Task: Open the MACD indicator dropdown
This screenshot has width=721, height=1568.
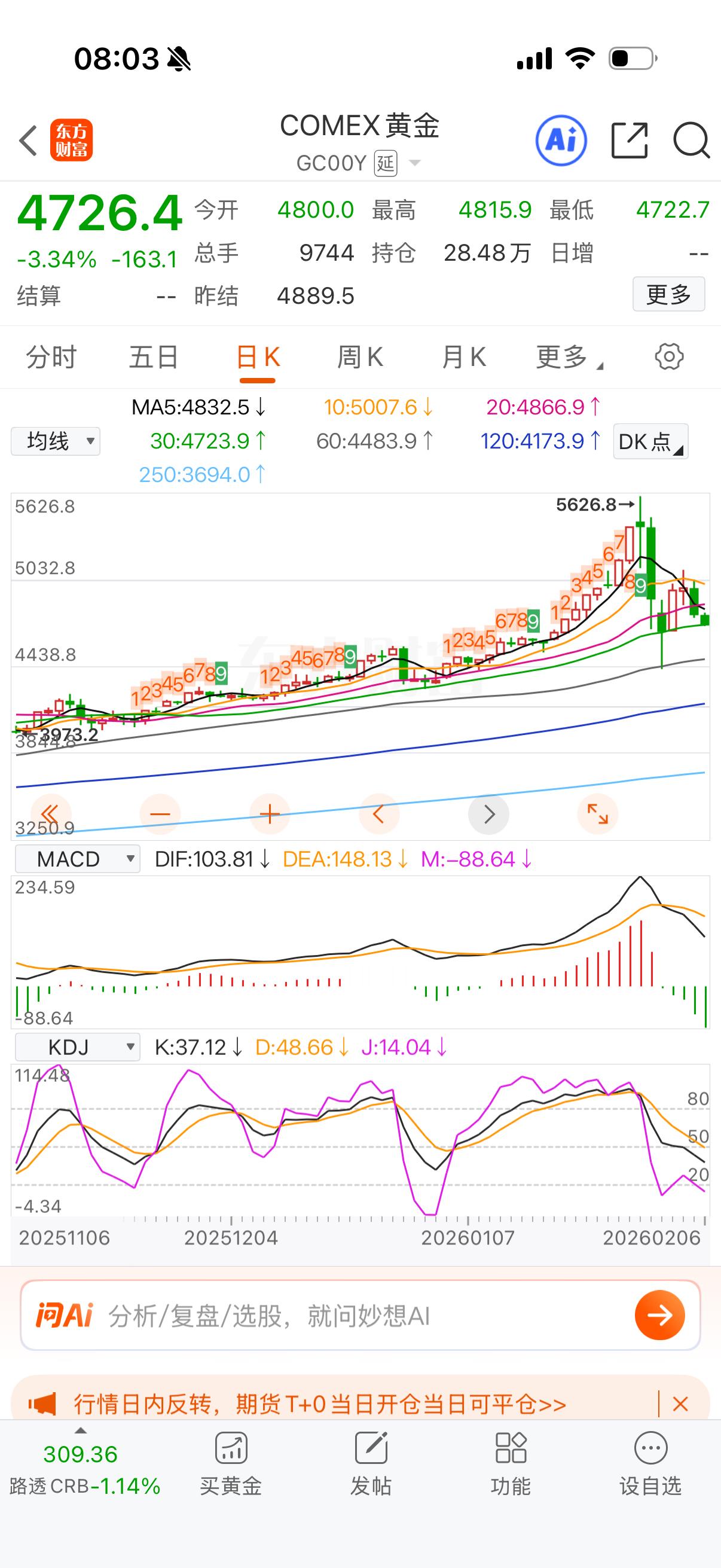Action: [x=77, y=859]
